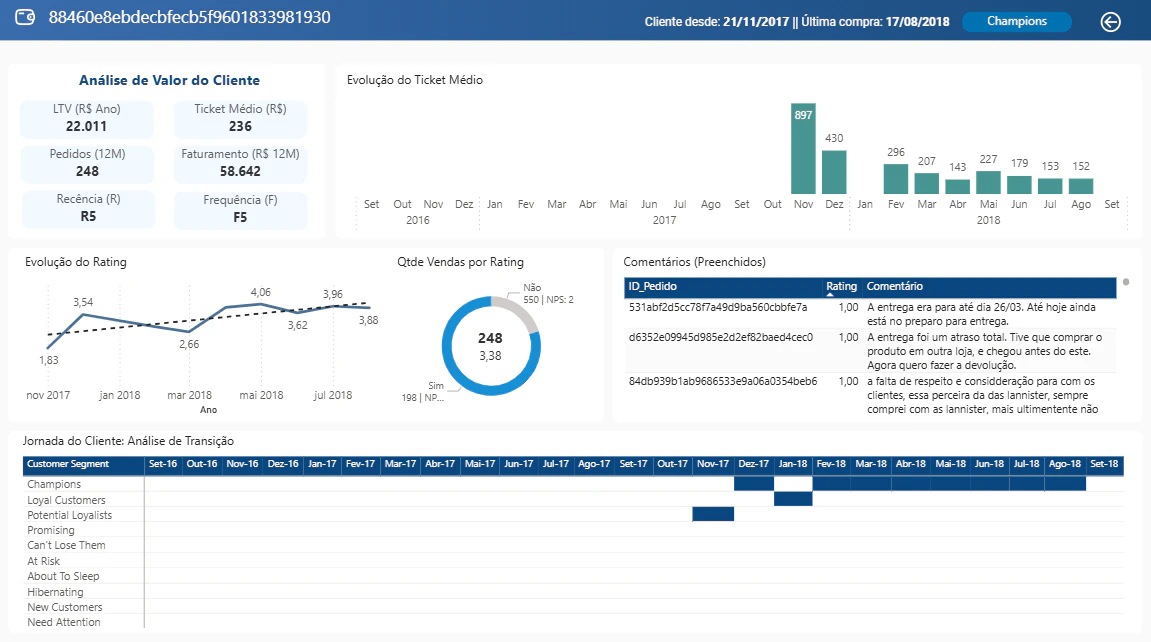This screenshot has height=642, width=1151.
Task: Select the LTV (R$ Ano) card
Action: 87,118
